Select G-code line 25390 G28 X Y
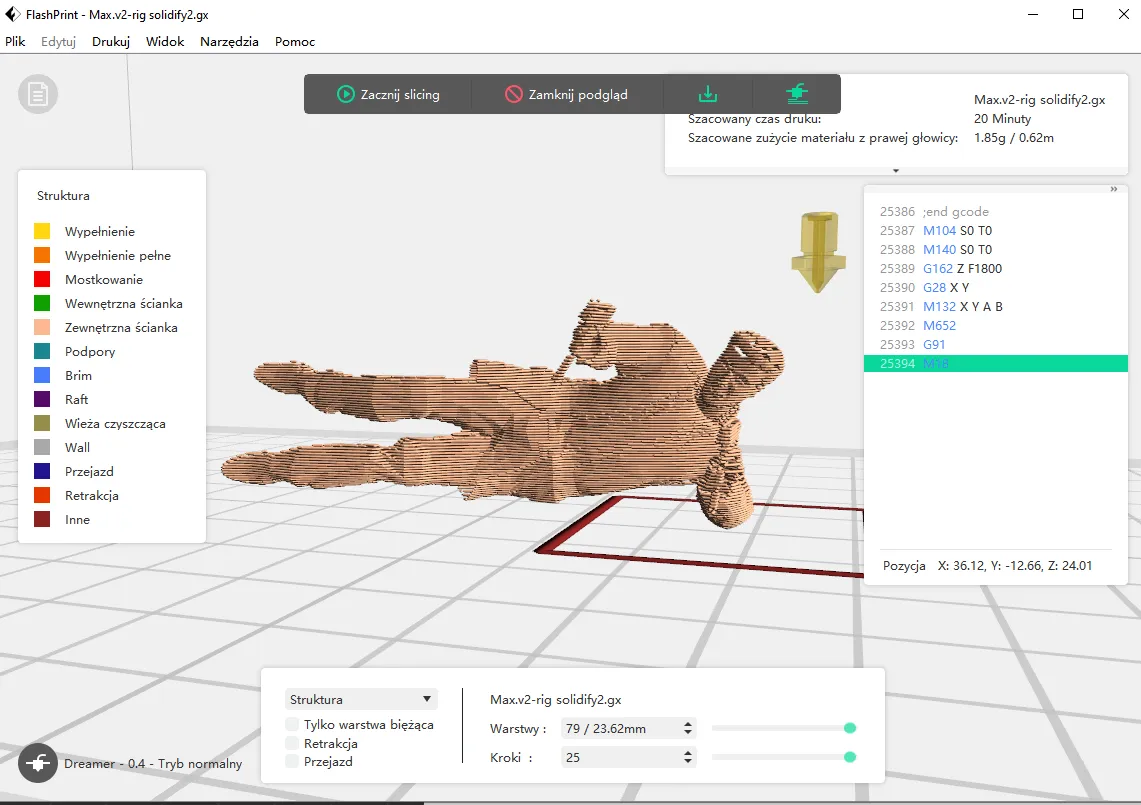This screenshot has width=1141, height=805. [x=945, y=288]
